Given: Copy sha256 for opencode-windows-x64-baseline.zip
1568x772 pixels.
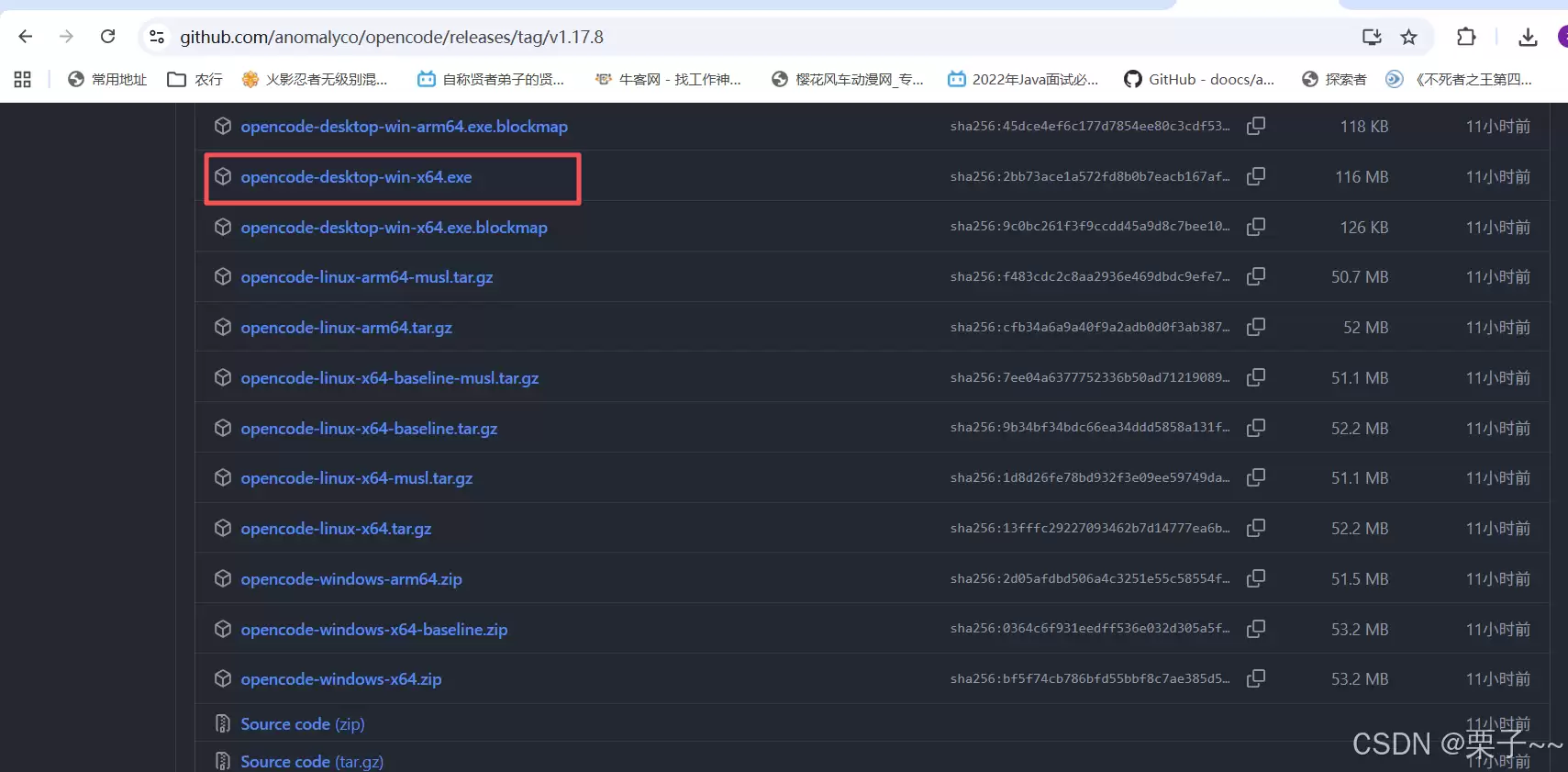Looking at the screenshot, I should pyautogui.click(x=1256, y=629).
